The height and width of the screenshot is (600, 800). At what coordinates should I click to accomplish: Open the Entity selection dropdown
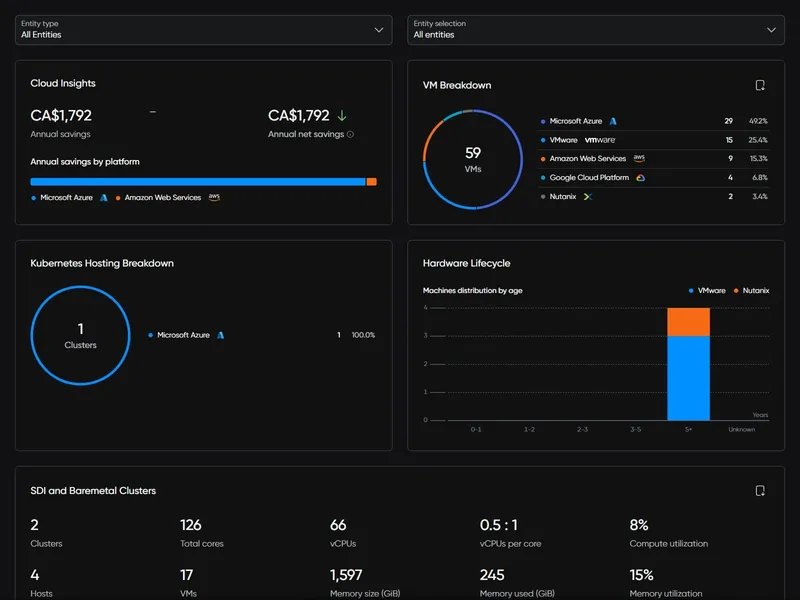(595, 30)
